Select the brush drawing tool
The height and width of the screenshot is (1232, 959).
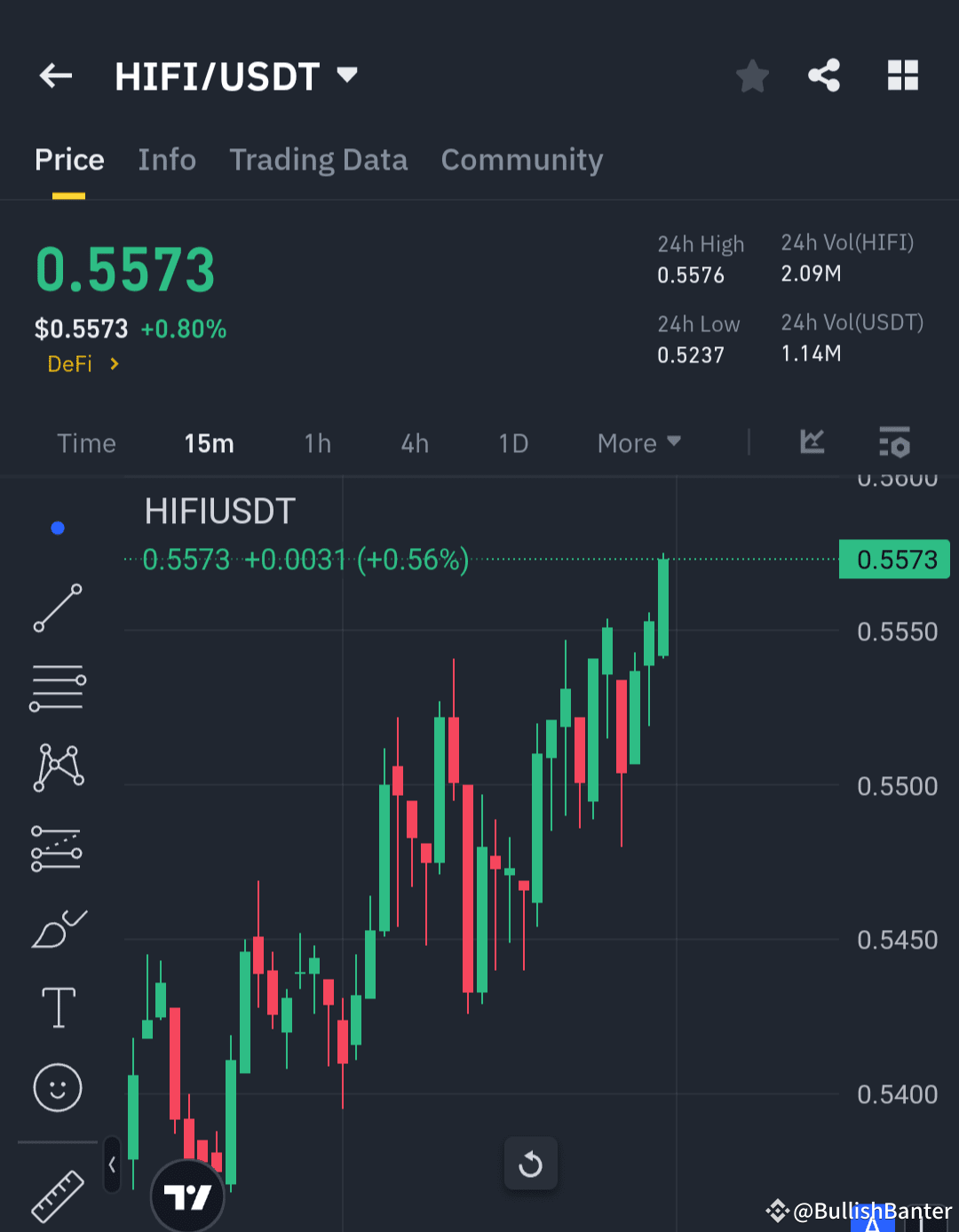[57, 927]
